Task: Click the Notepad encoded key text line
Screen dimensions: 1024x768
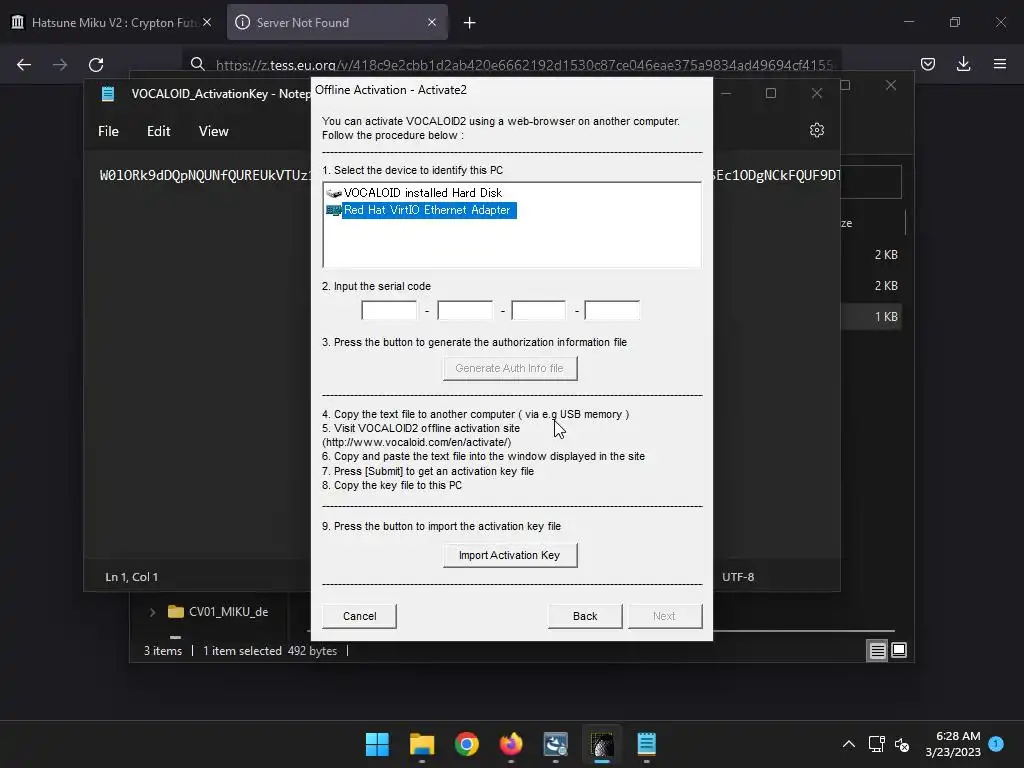Action: click(x=205, y=175)
